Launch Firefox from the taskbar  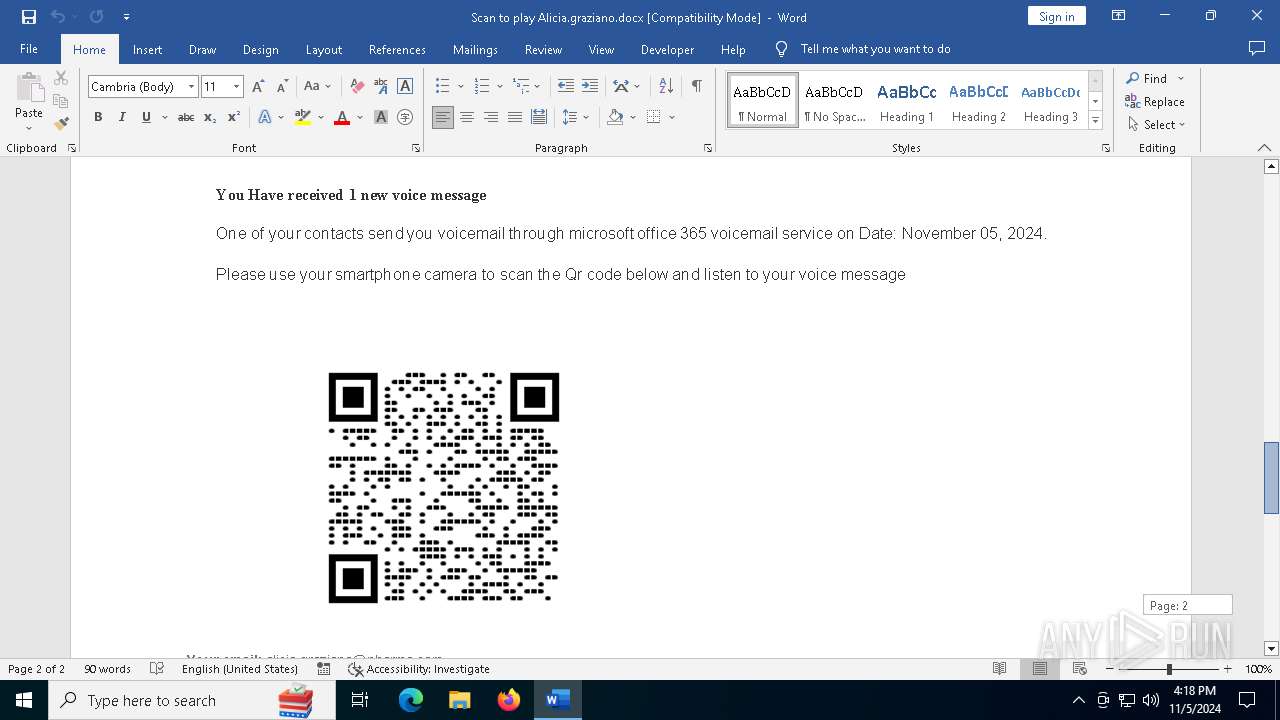click(x=509, y=700)
